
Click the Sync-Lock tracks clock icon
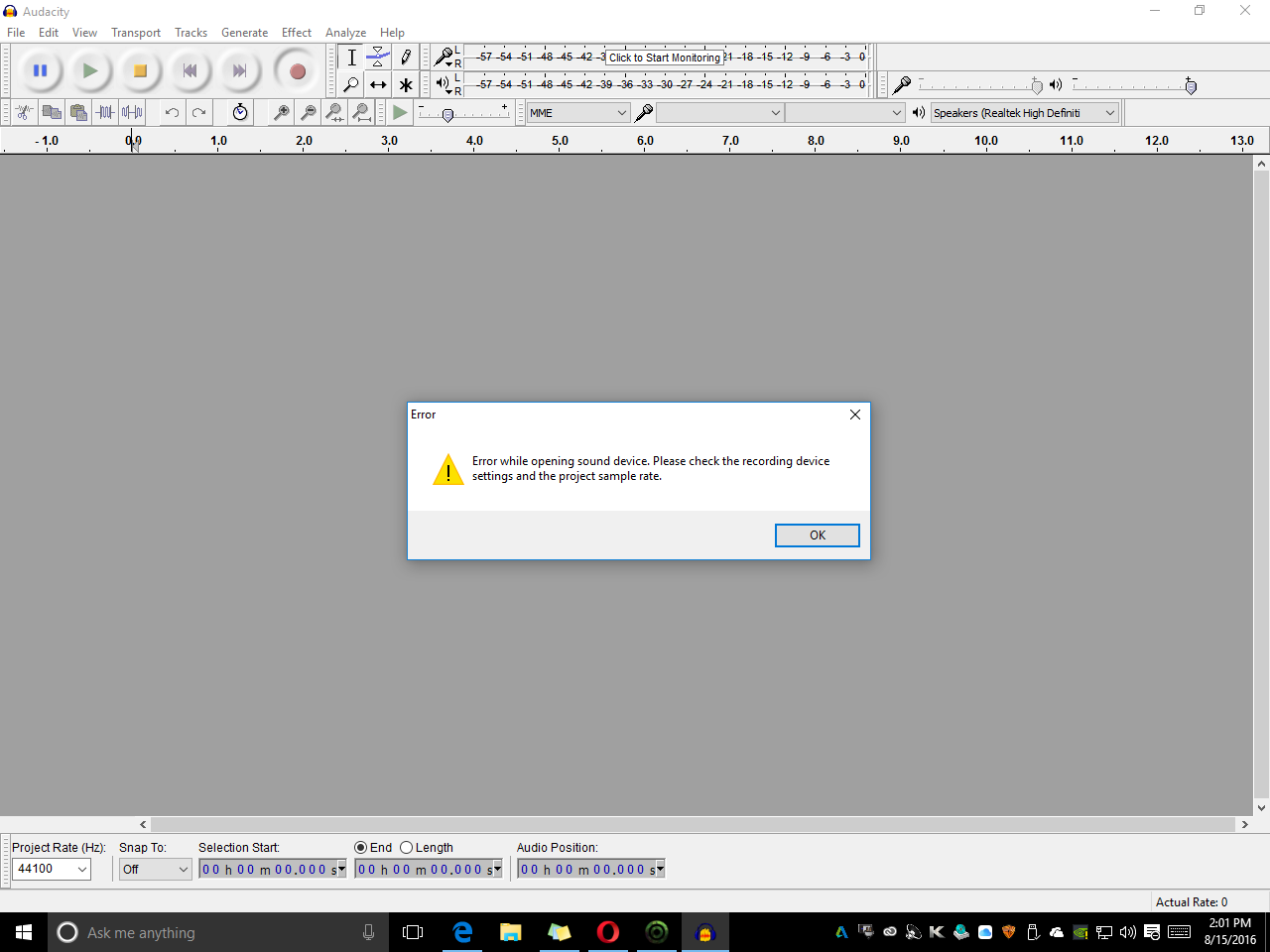click(240, 112)
